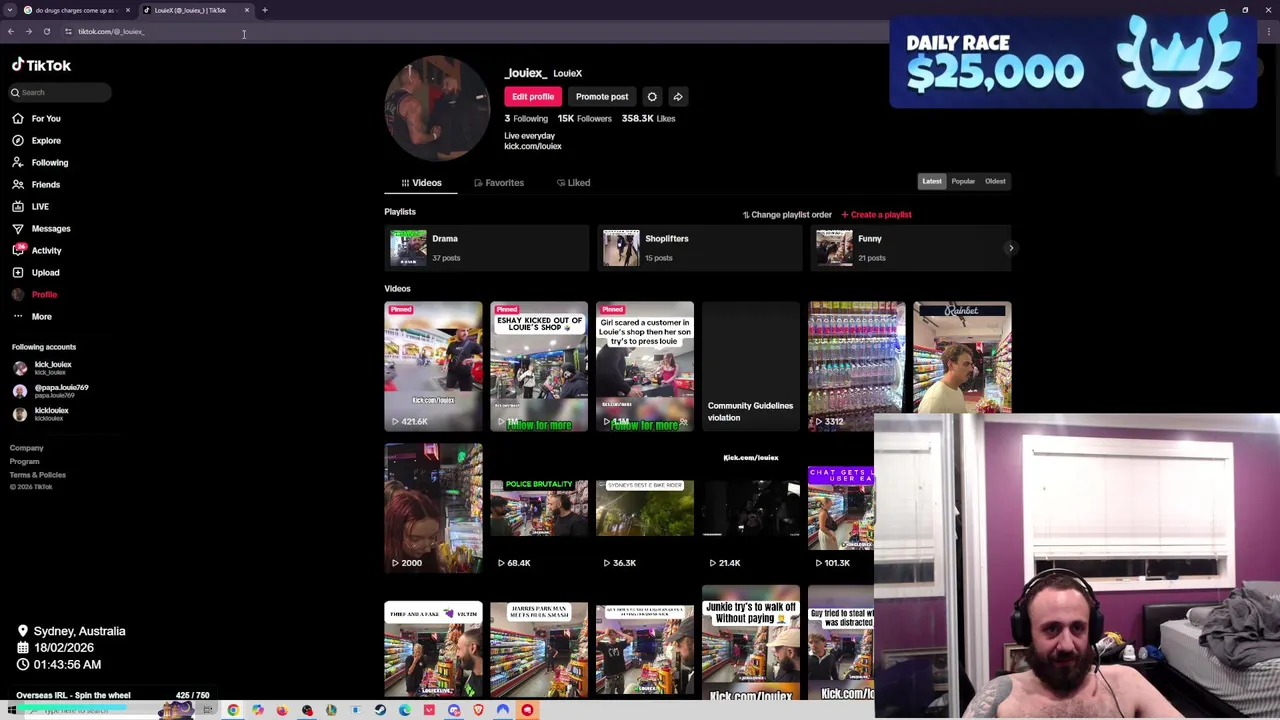The image size is (1280, 720).
Task: Open profile settings gear icon
Action: (652, 97)
